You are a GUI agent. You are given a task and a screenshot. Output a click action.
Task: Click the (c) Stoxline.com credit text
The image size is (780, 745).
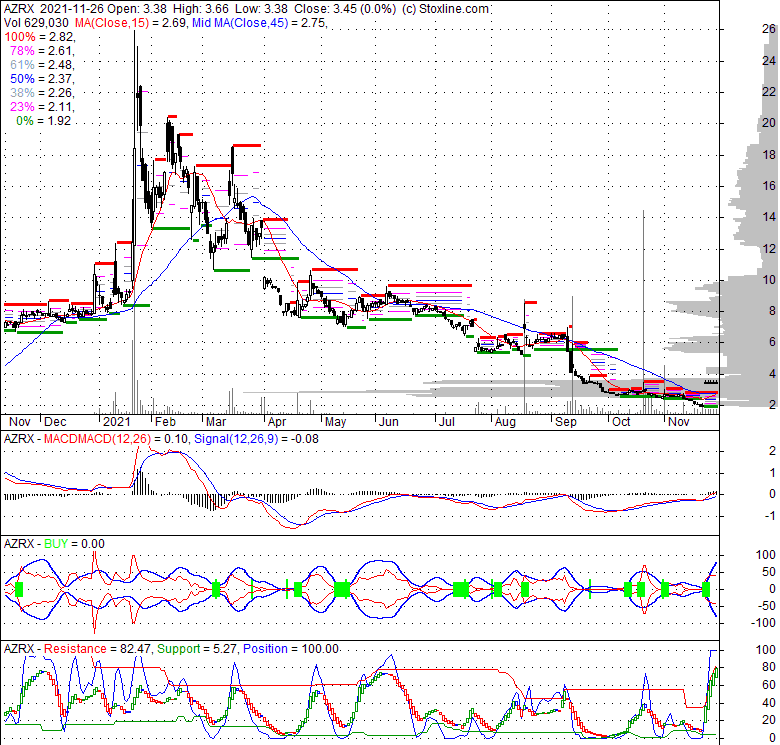tap(445, 9)
